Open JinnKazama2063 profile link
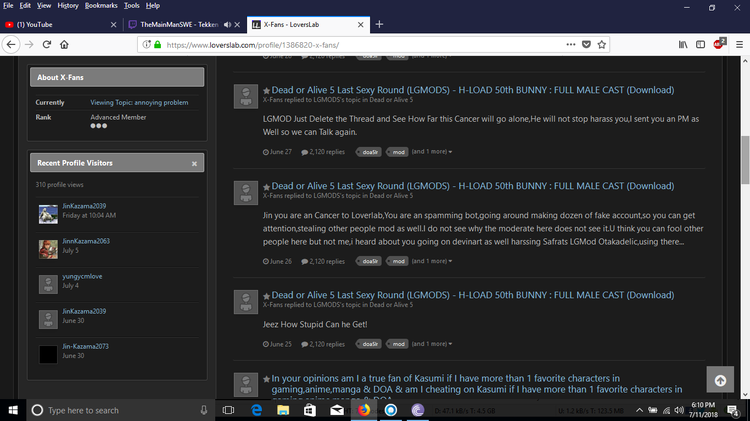Image resolution: width=750 pixels, height=421 pixels. tap(86, 241)
